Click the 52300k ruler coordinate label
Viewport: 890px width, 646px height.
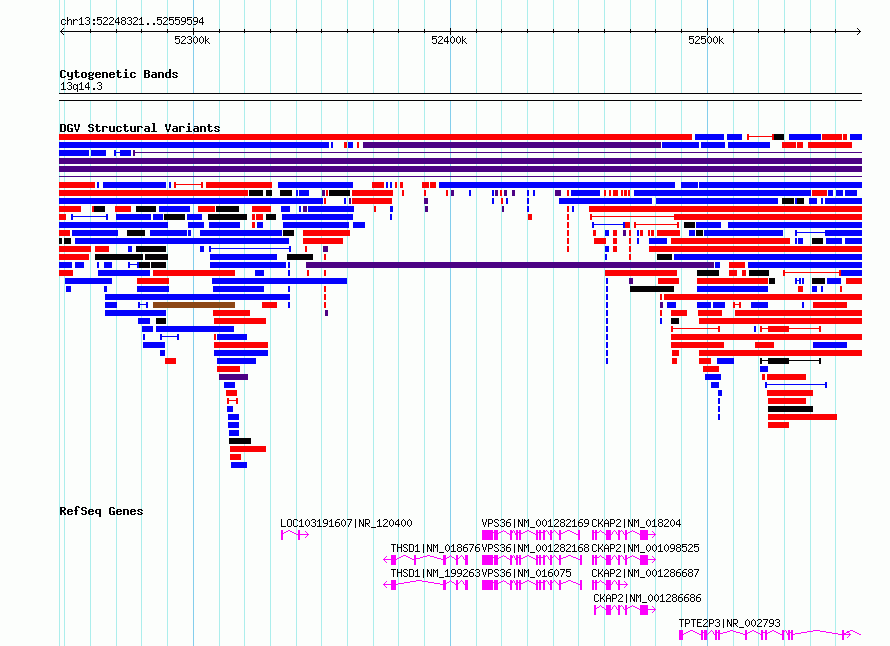tap(192, 40)
